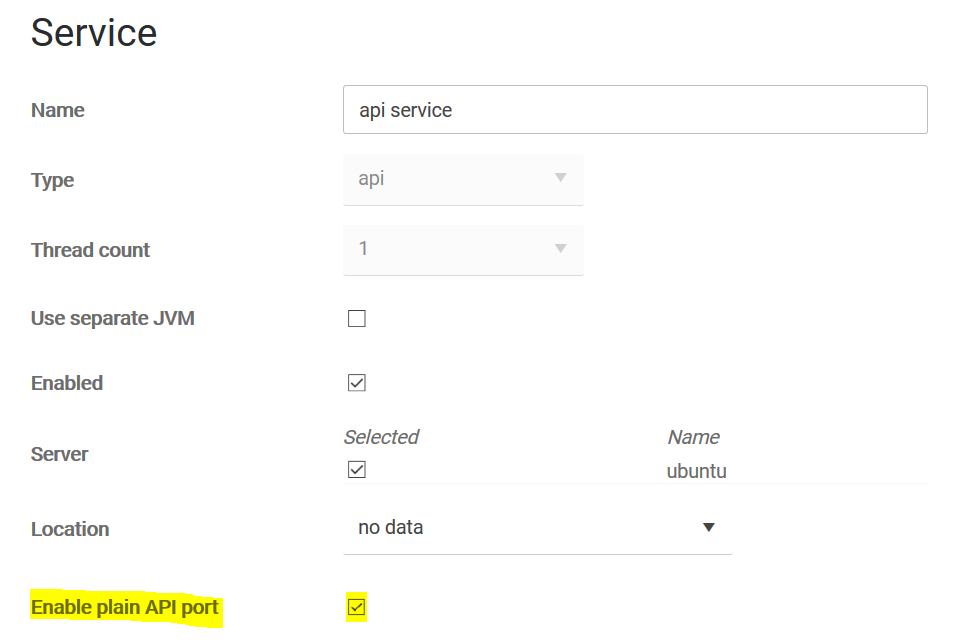
Task: Click the highlighted 'Enable plain API port' label
Action: coord(125,607)
